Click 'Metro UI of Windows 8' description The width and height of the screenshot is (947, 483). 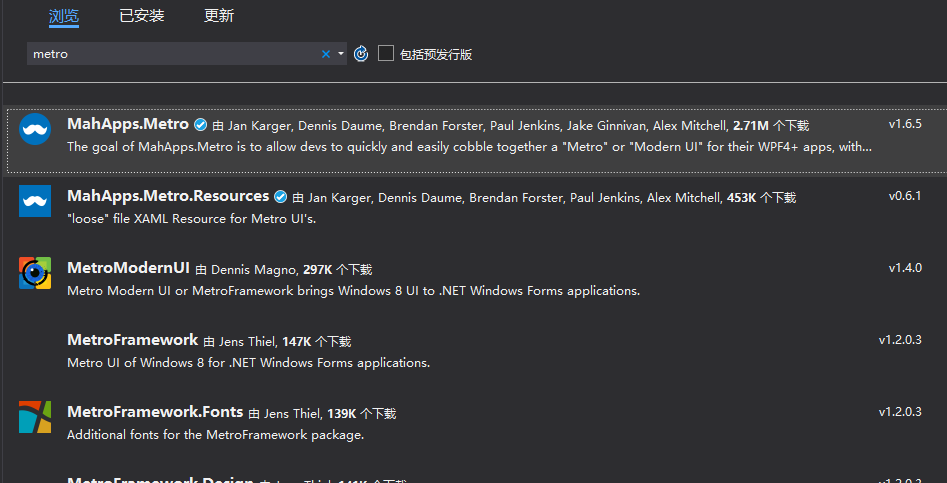pyautogui.click(x=248, y=363)
